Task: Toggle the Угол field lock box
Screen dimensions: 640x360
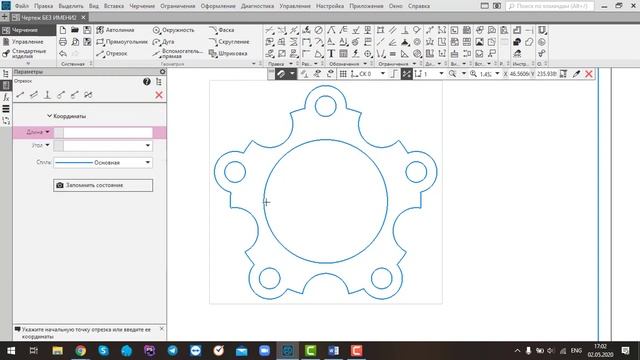Action: click(59, 146)
